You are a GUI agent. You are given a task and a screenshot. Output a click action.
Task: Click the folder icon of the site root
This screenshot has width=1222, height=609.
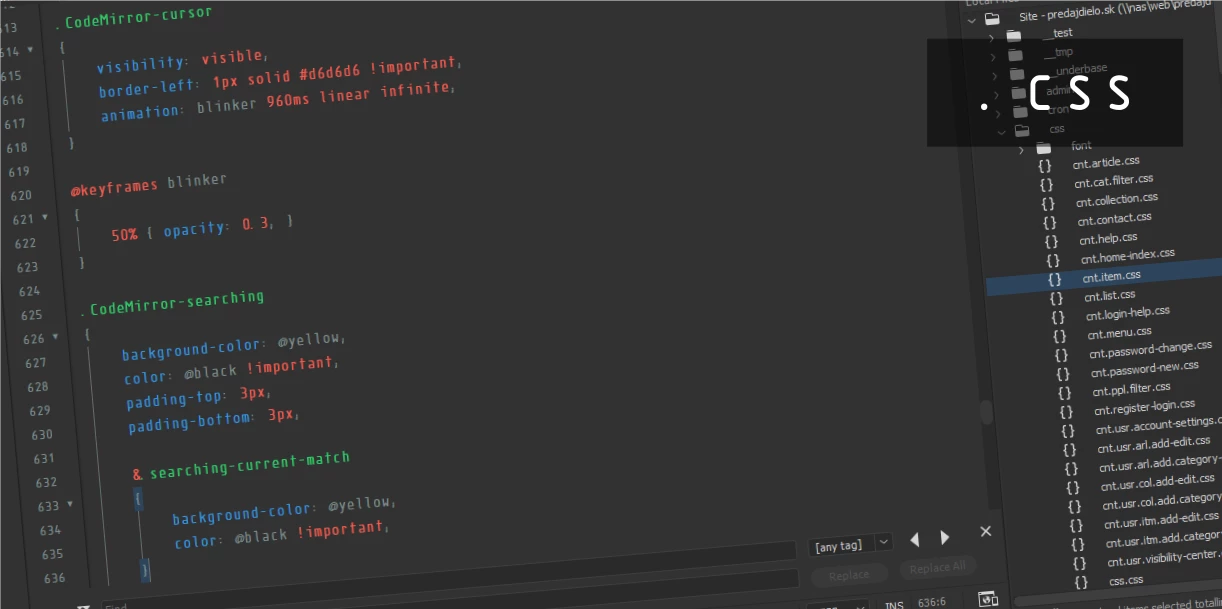click(991, 18)
